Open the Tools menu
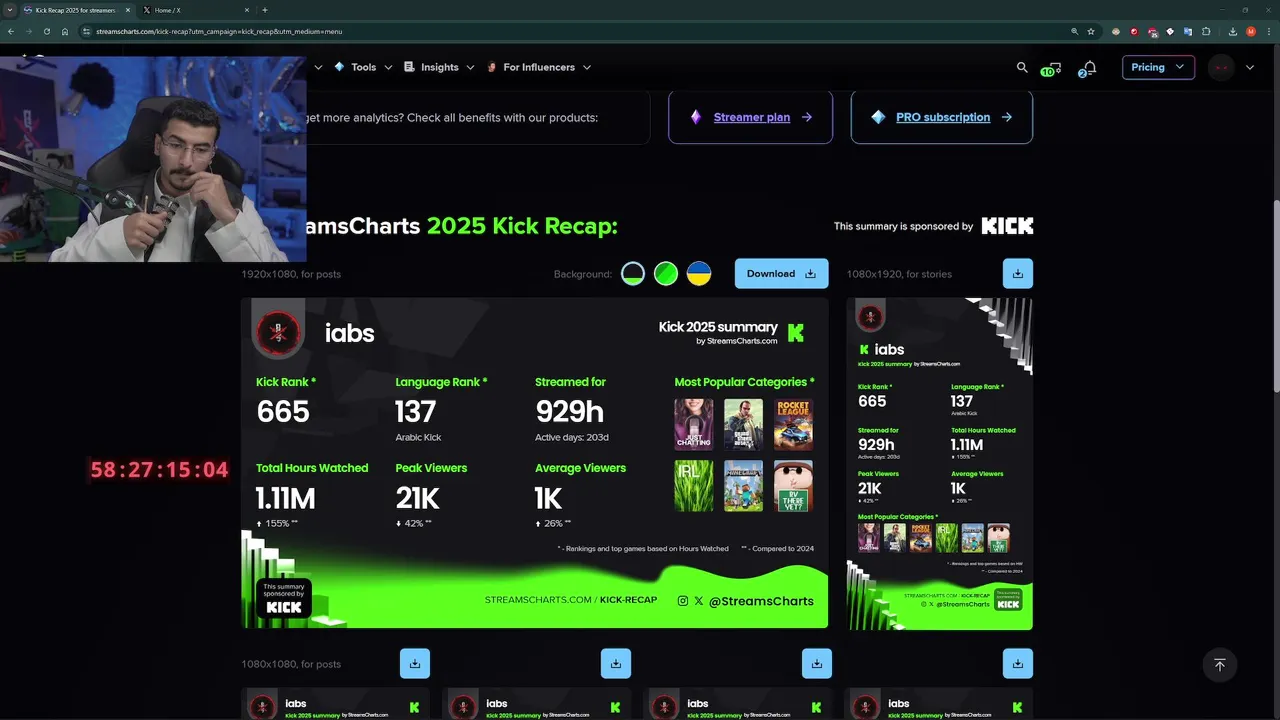The image size is (1280, 720). click(x=363, y=67)
